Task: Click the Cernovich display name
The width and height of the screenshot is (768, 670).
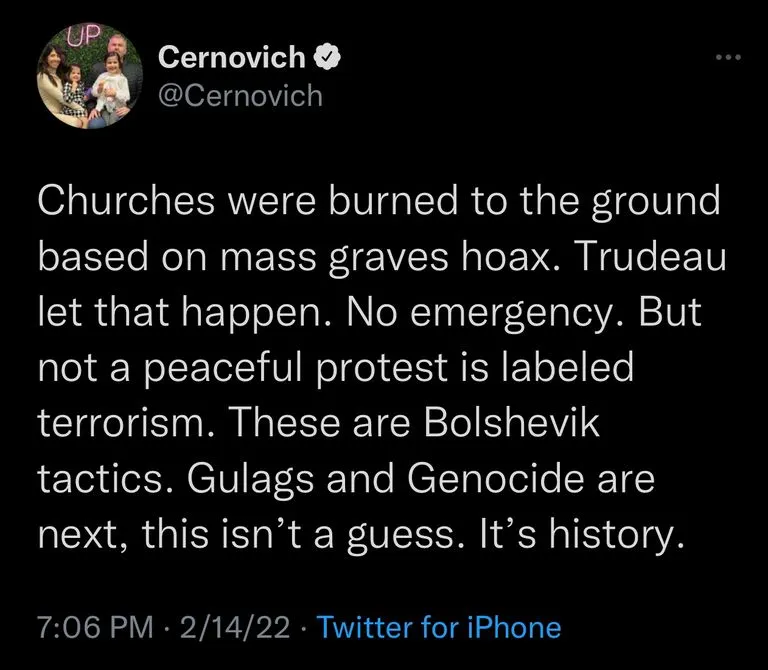Action: pos(232,58)
